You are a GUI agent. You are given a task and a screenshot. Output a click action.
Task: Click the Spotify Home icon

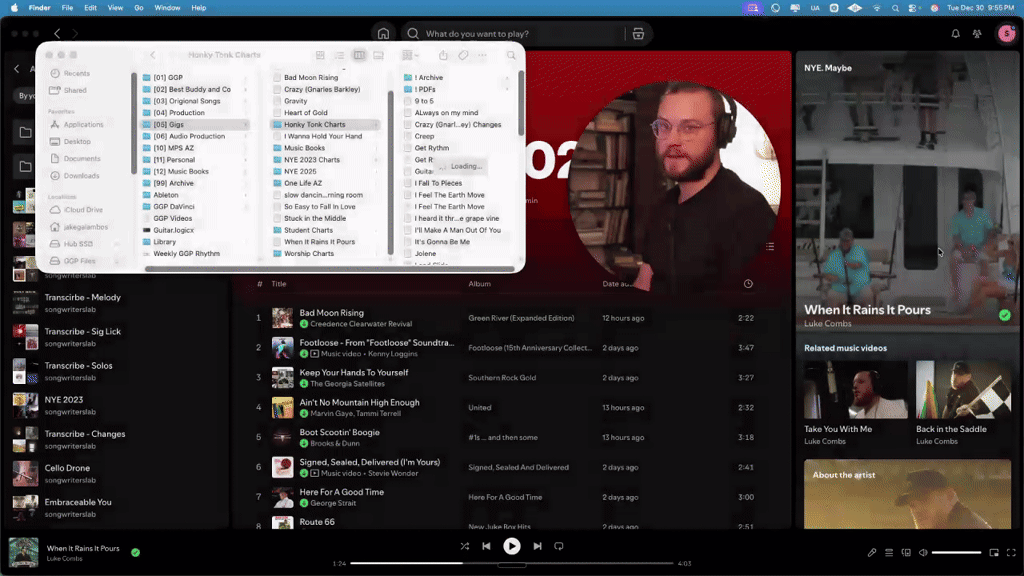(383, 34)
